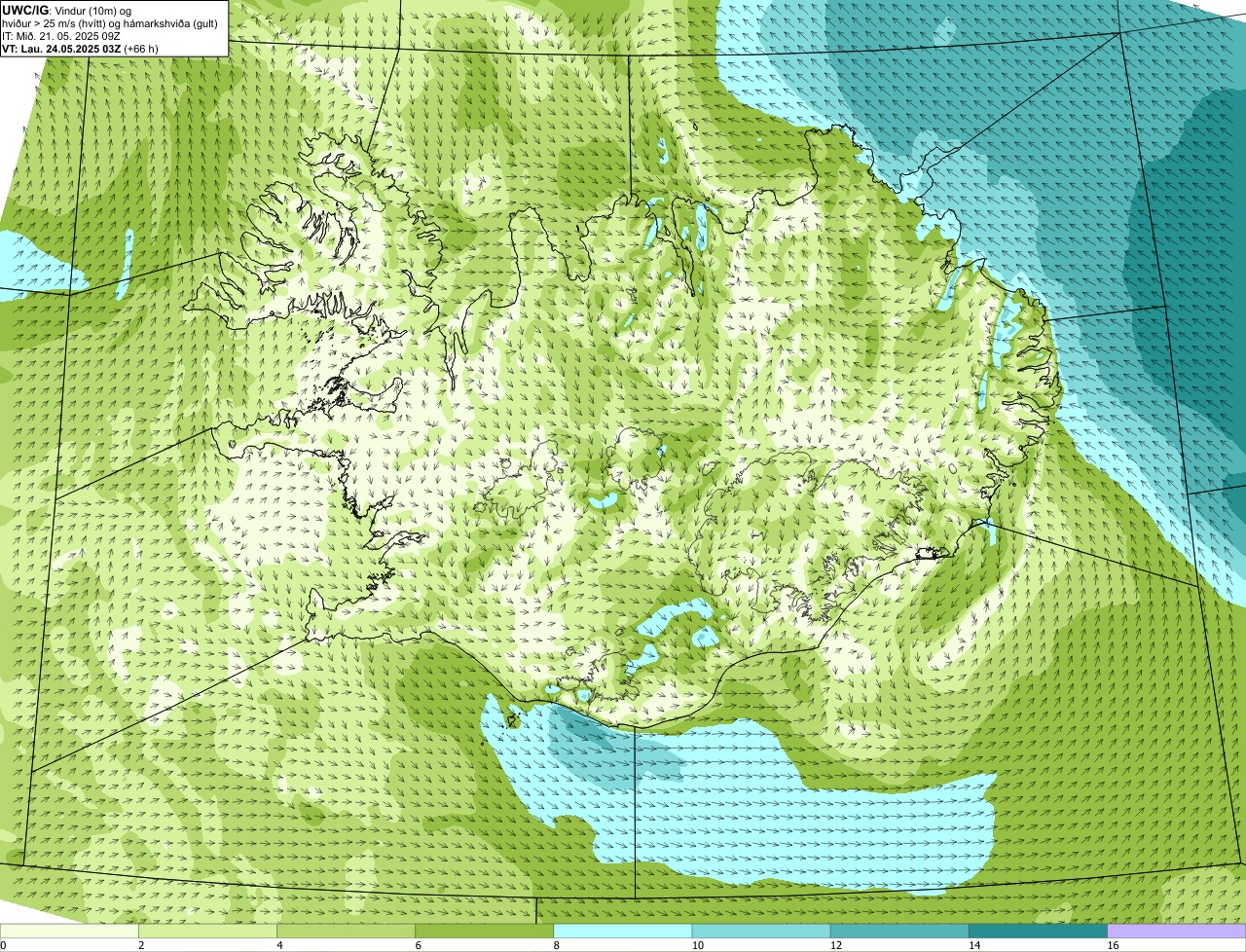Click the "VT: Lau. 24.05.2025 03Z (+66 h)" line
Image resolution: width=1246 pixels, height=952 pixels.
80,49
